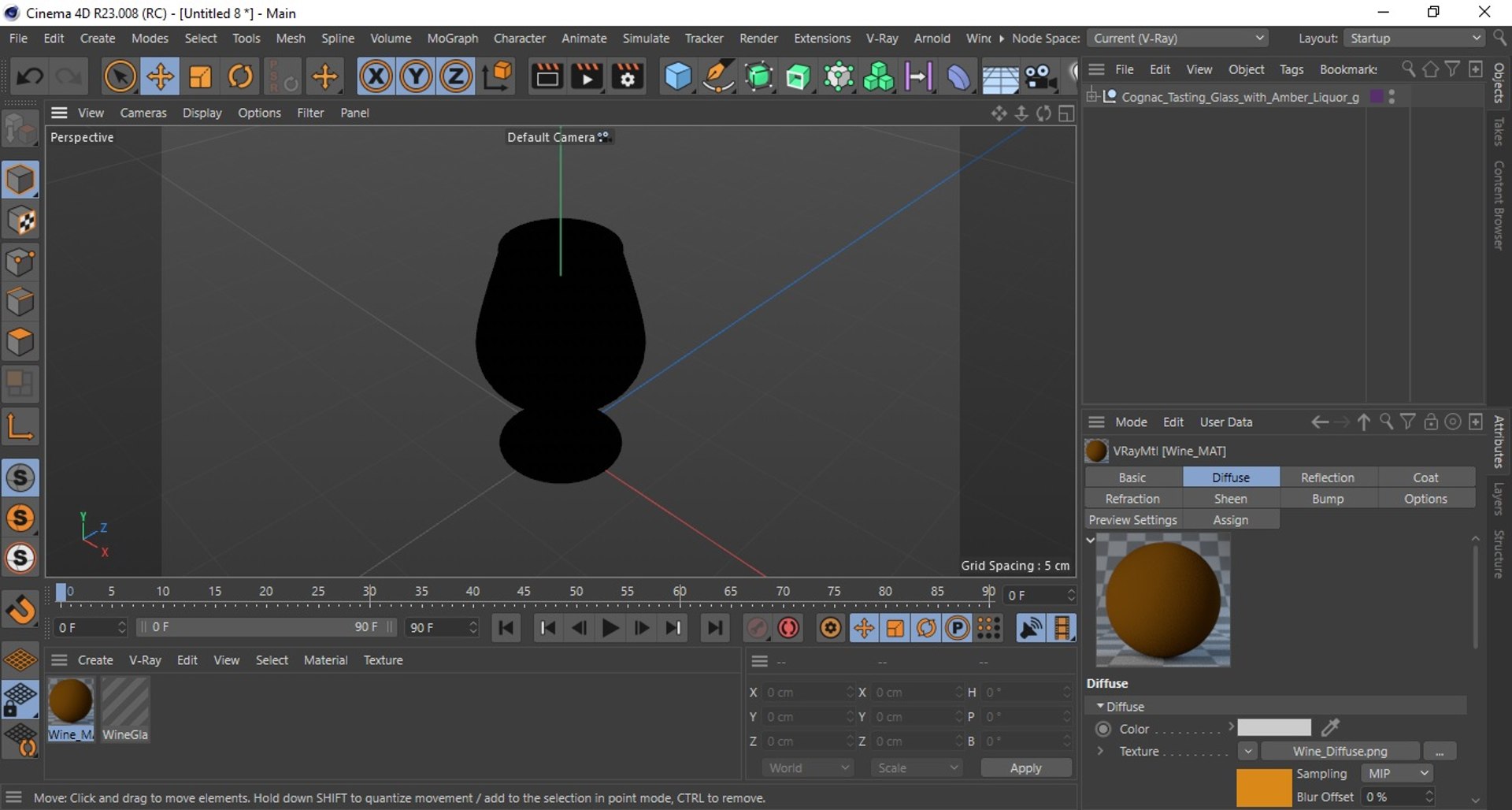Click the Apply button
Screen dimensions: 1512x810
pyautogui.click(x=1025, y=767)
